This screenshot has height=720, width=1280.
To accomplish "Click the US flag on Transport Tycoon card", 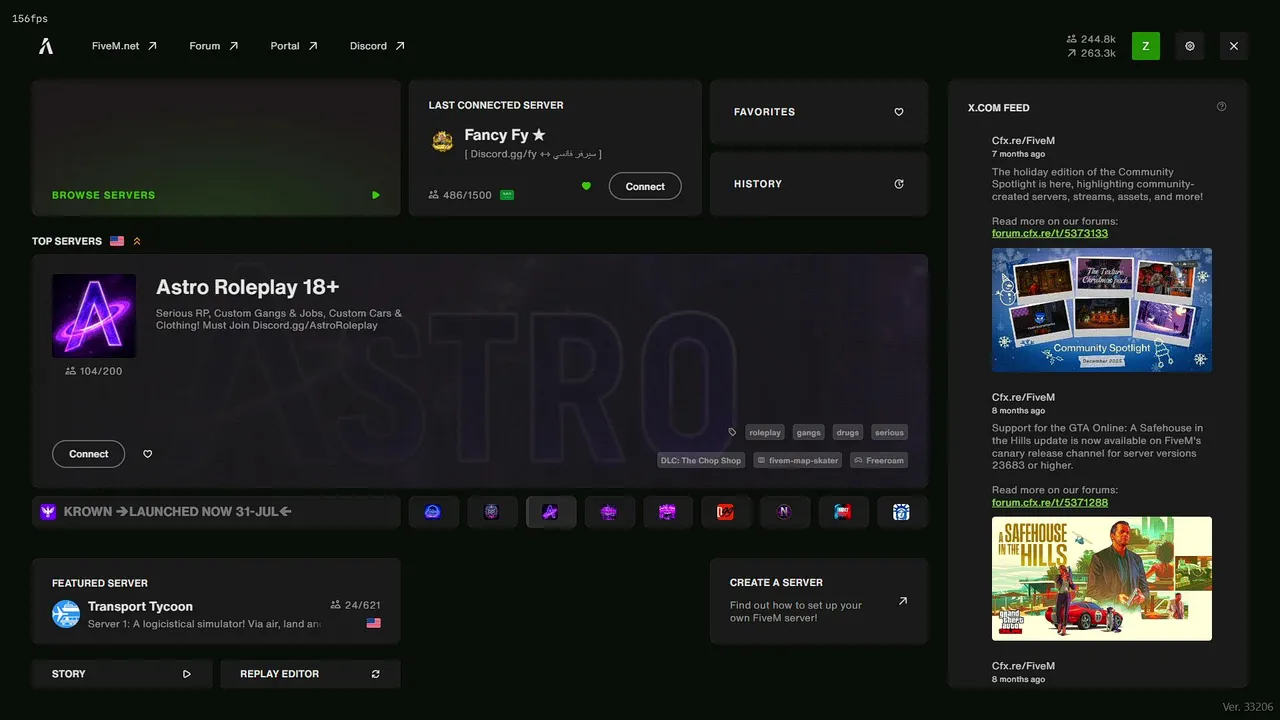I will coord(374,623).
